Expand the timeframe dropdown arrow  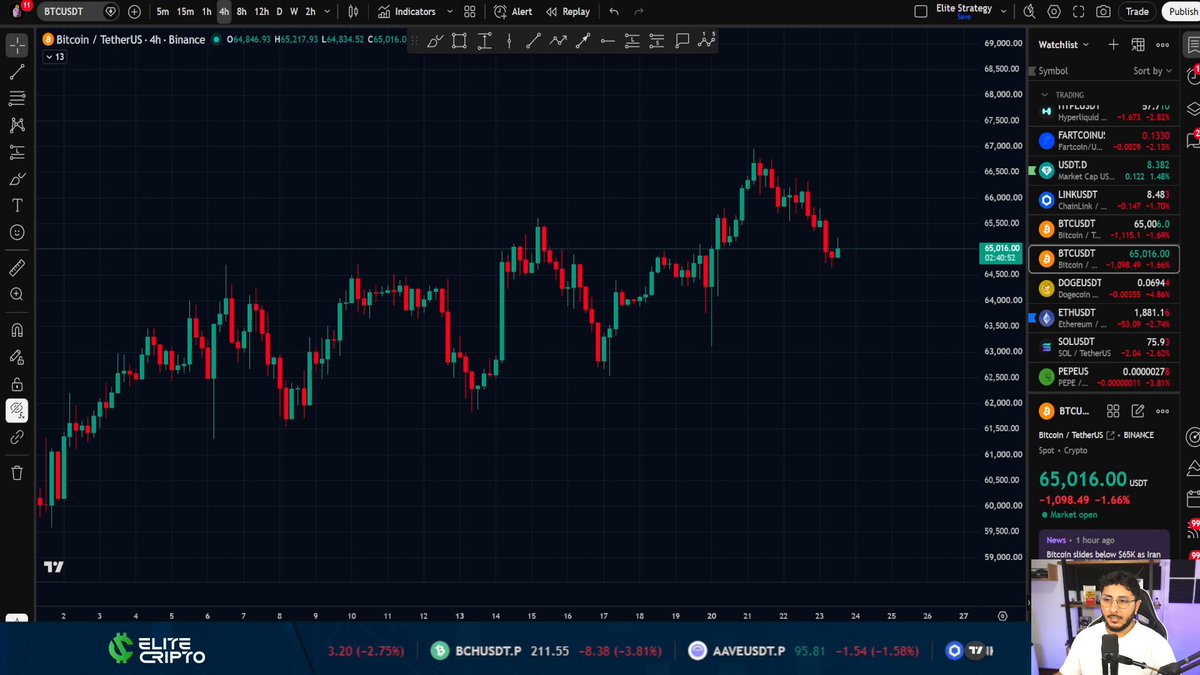pos(327,12)
